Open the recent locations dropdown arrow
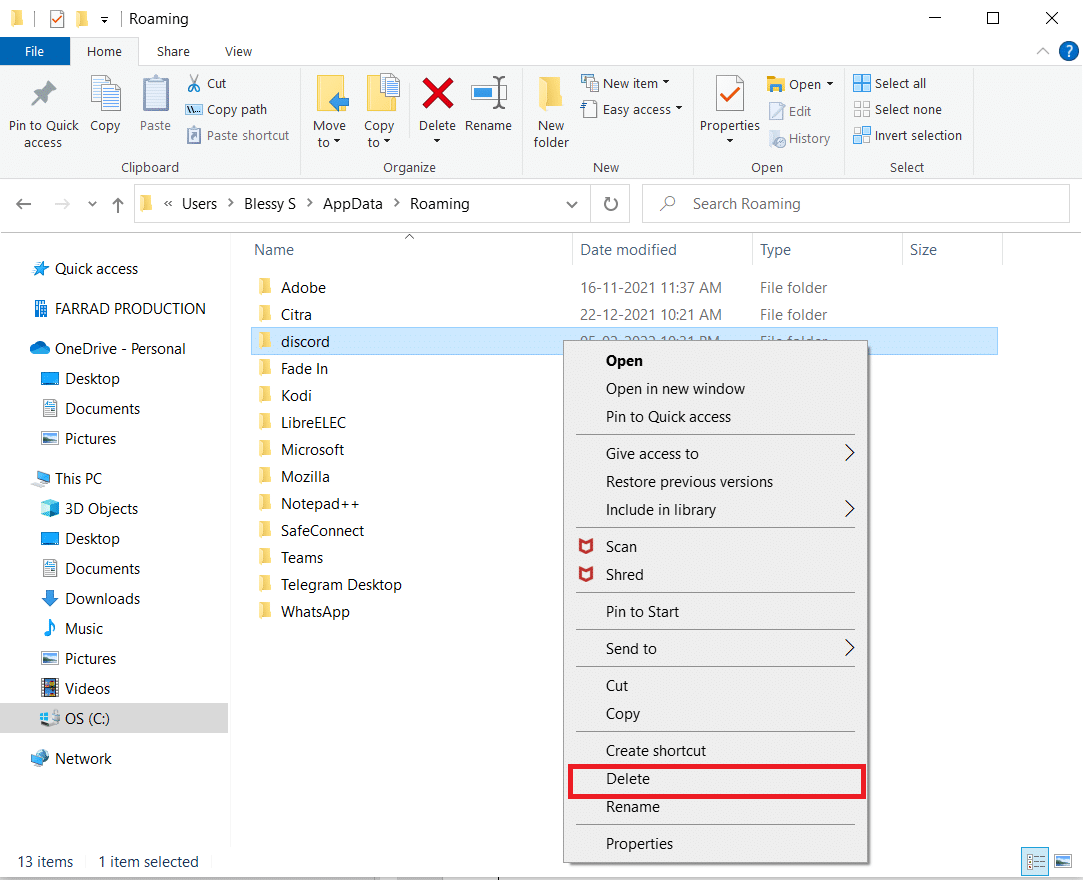 92,204
